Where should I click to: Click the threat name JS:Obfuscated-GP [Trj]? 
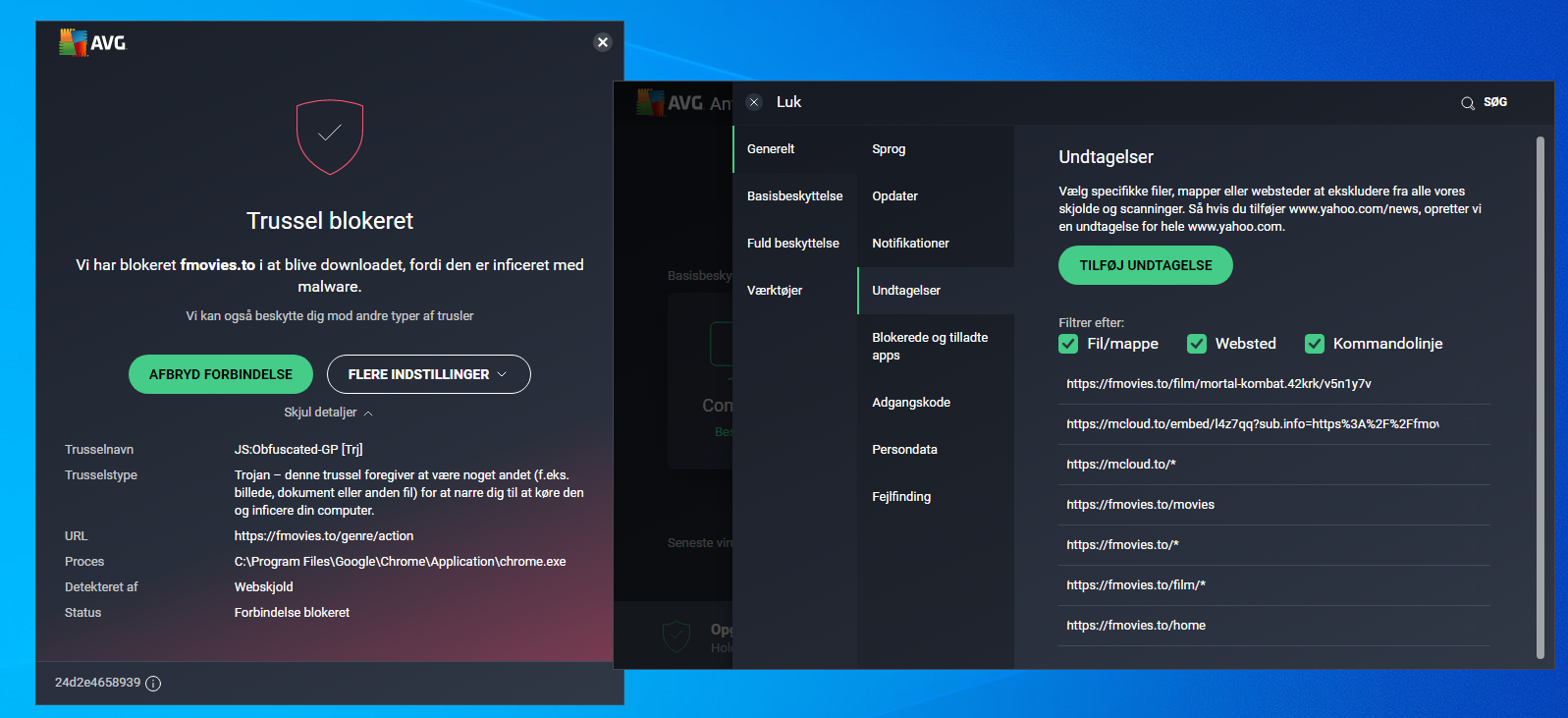tap(298, 450)
